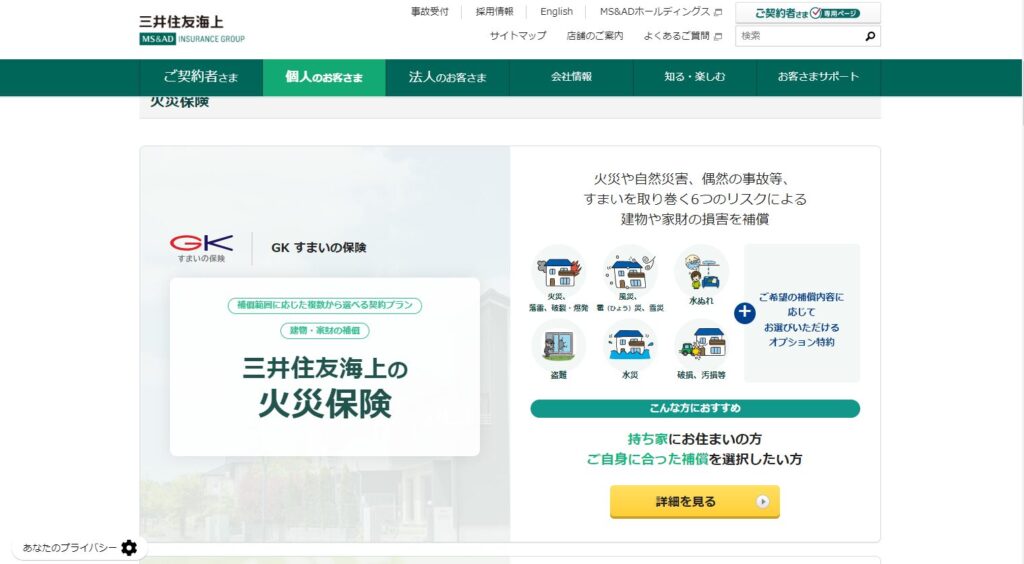1024x564 pixels.
Task: Click the 三井住友海上 site logo
Action: tap(192, 29)
